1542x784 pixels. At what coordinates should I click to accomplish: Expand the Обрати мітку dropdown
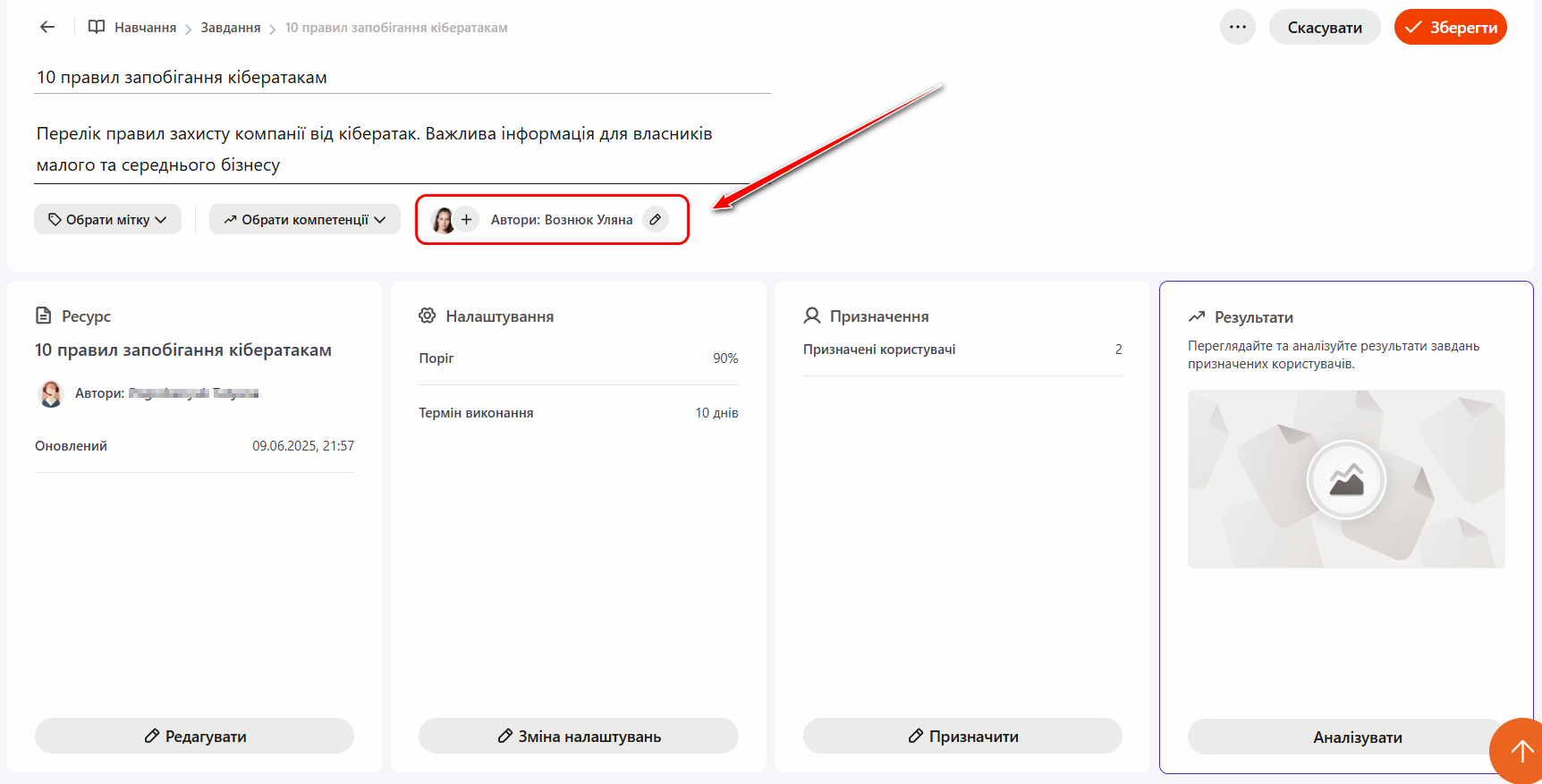tap(107, 220)
